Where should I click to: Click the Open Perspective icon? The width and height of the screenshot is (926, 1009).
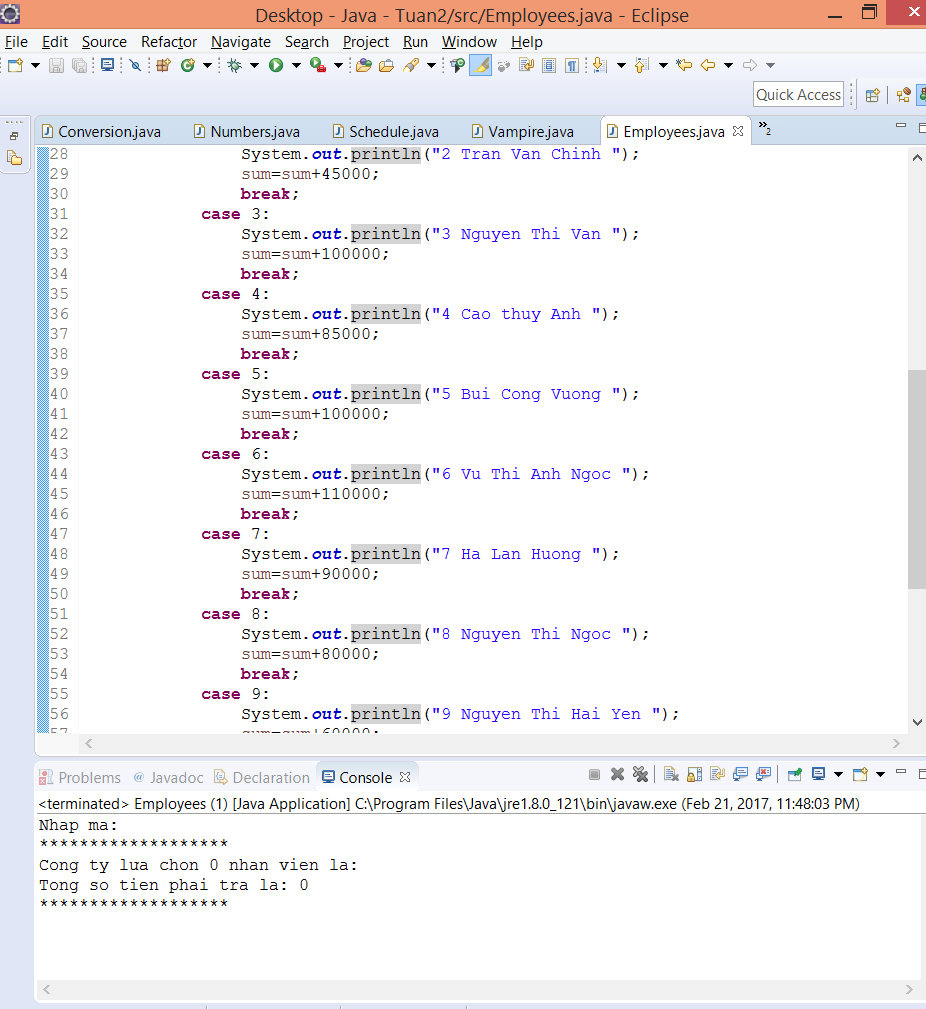coord(873,95)
